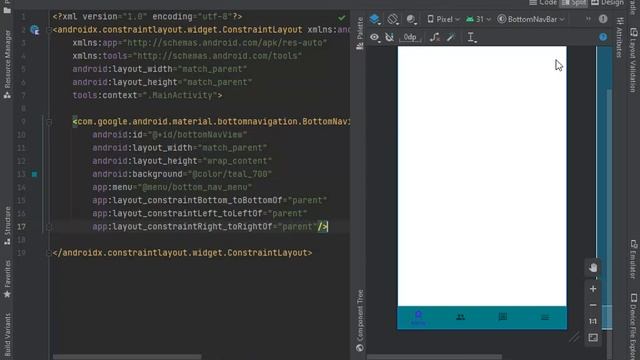The height and width of the screenshot is (360, 640).
Task: Click the "@+id/bottomNavView" id value
Action: pos(198,135)
